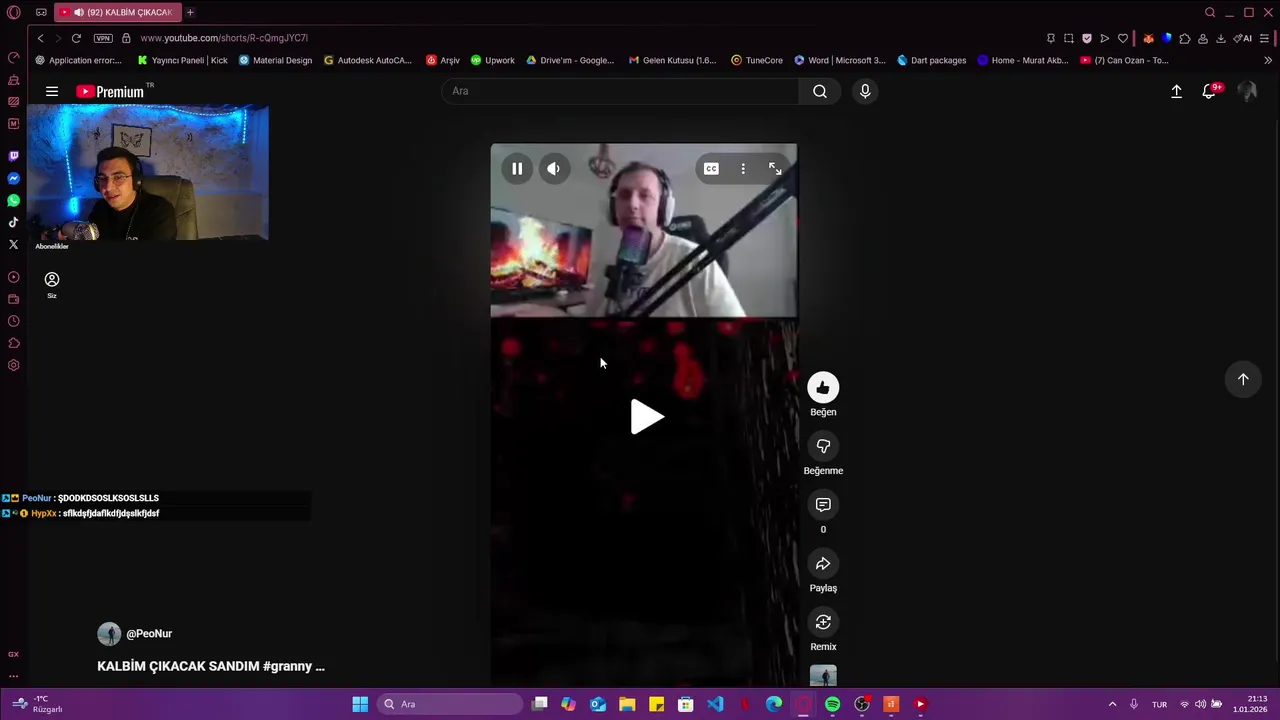
Task: Open the Upwork bookmark
Action: pos(493,60)
